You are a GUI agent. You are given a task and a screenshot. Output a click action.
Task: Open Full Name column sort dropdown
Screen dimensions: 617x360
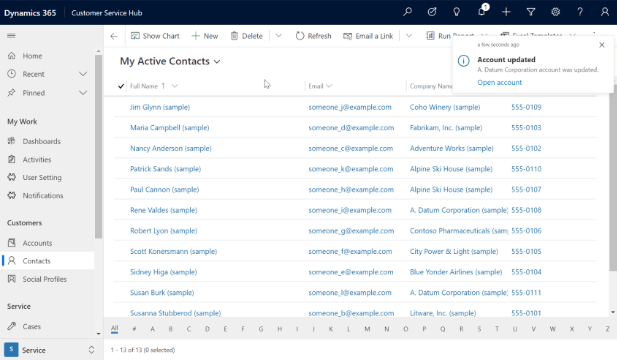coord(175,86)
